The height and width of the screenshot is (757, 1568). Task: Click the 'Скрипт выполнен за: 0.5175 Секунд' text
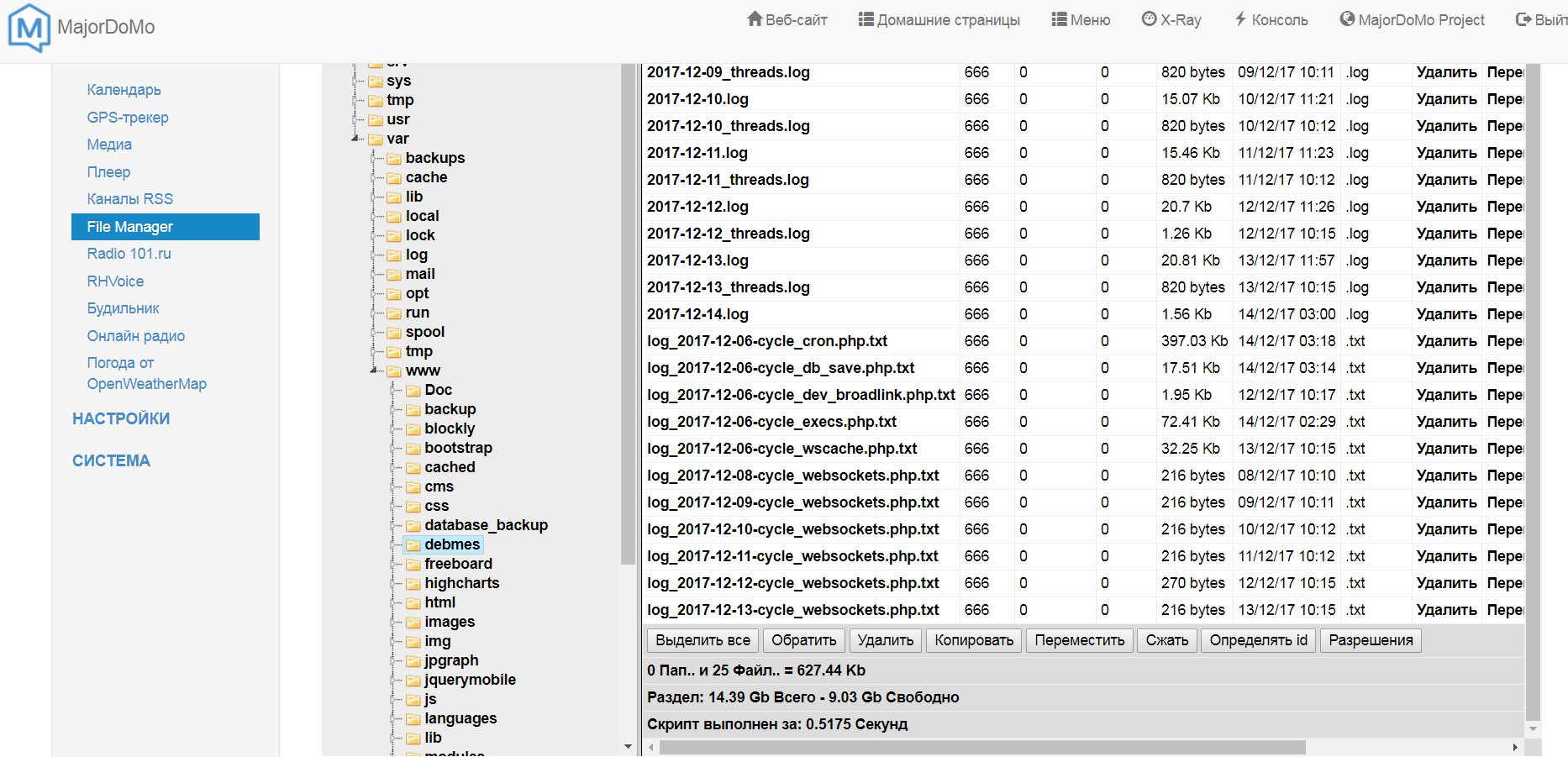pyautogui.click(x=777, y=724)
